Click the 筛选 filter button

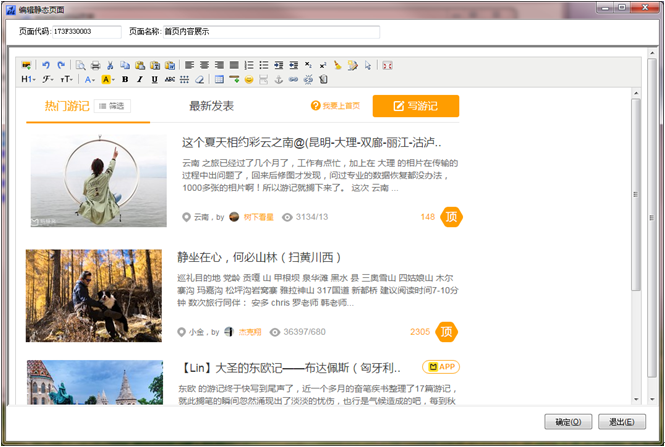(x=112, y=106)
